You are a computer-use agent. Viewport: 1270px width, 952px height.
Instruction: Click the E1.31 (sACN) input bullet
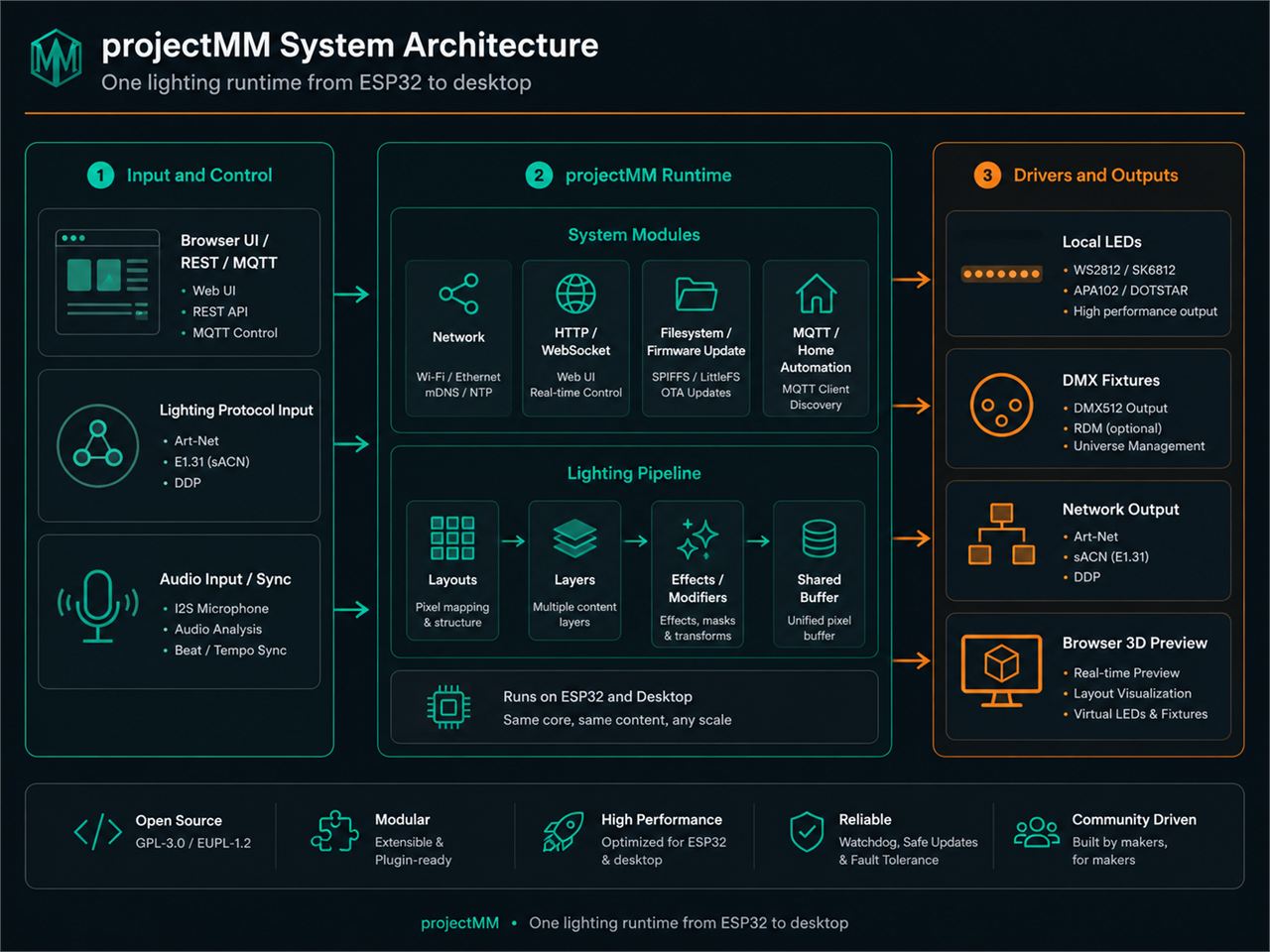211,462
